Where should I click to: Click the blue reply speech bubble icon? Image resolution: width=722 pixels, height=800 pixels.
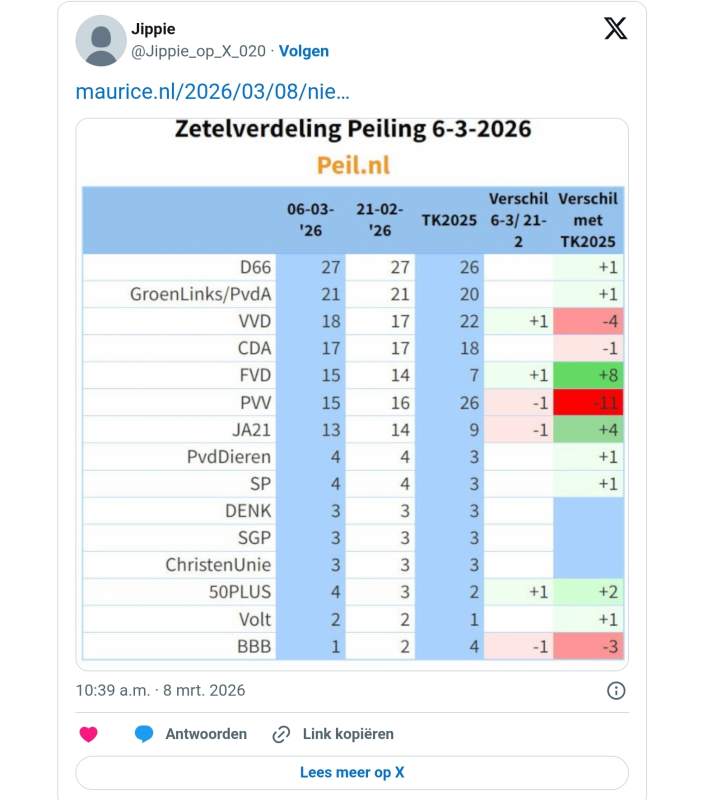pyautogui.click(x=144, y=734)
